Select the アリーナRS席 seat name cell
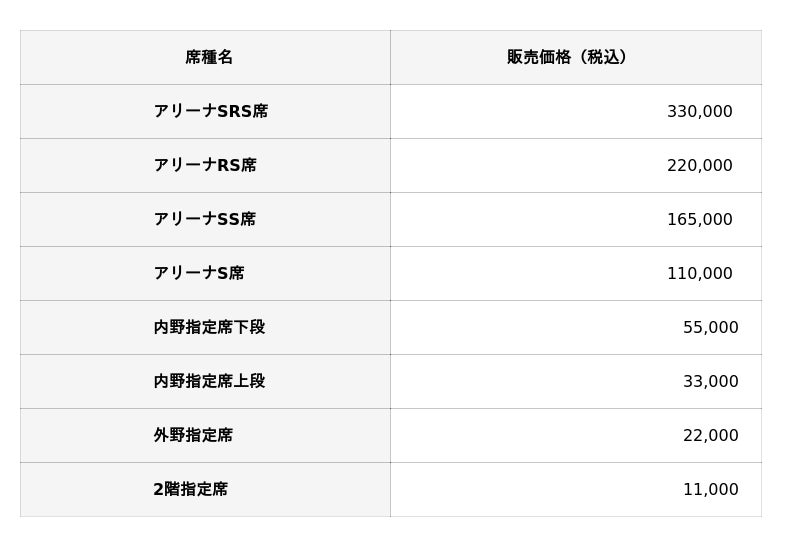This screenshot has height=547, width=800. point(205,166)
